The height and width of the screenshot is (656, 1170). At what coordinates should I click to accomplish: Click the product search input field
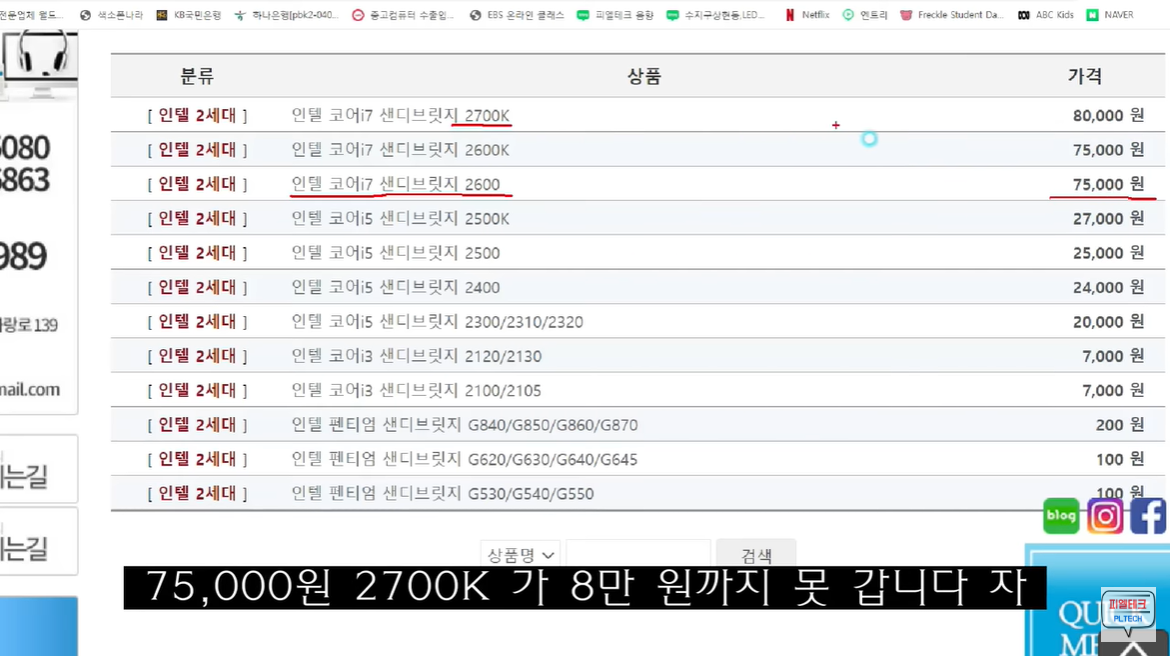coord(638,555)
